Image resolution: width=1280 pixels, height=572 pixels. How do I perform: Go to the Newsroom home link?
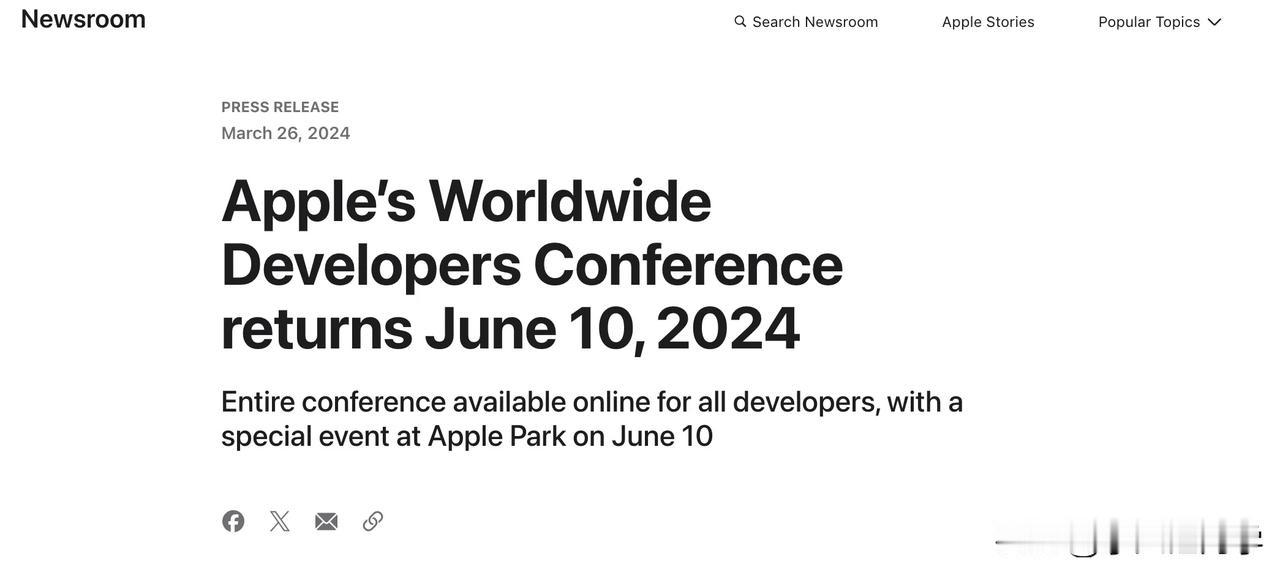point(83,19)
